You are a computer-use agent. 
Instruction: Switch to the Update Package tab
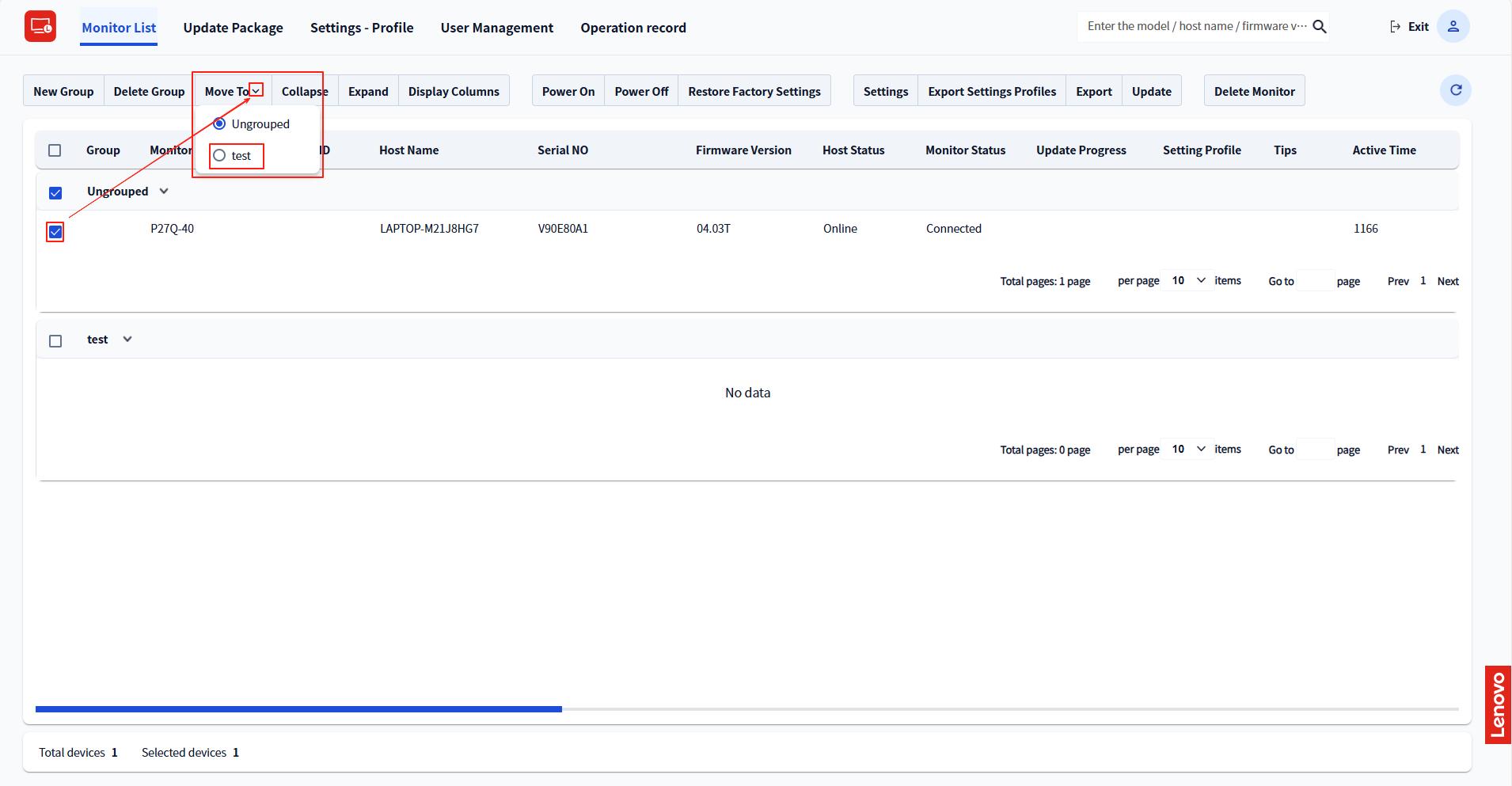[233, 28]
